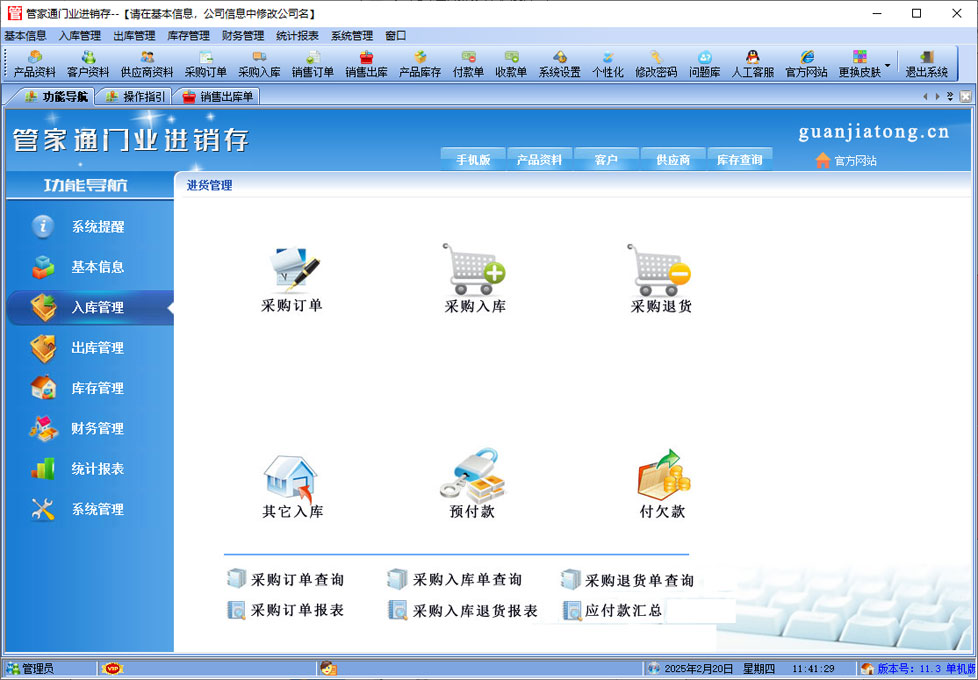The height and width of the screenshot is (680, 978).
Task: Open the 统计报表 menu in menu bar
Action: (297, 36)
